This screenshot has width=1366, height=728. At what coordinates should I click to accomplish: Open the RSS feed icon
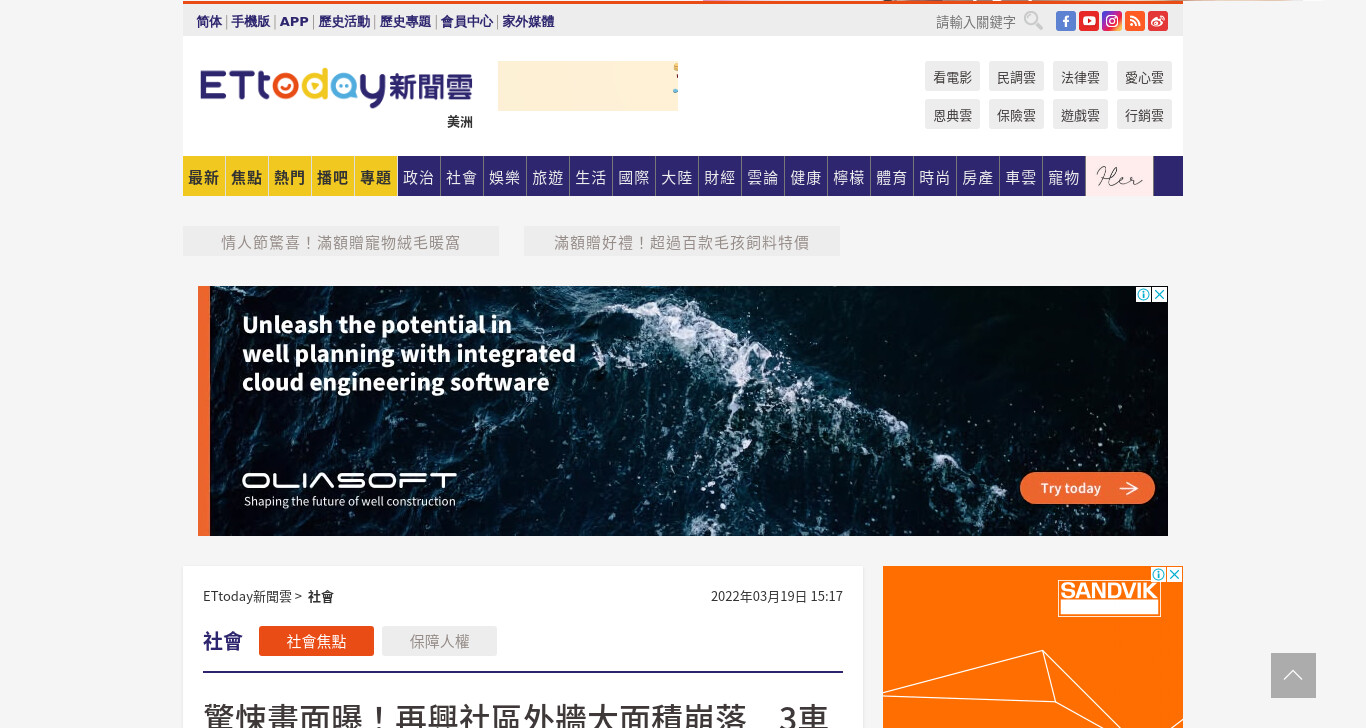(1135, 21)
